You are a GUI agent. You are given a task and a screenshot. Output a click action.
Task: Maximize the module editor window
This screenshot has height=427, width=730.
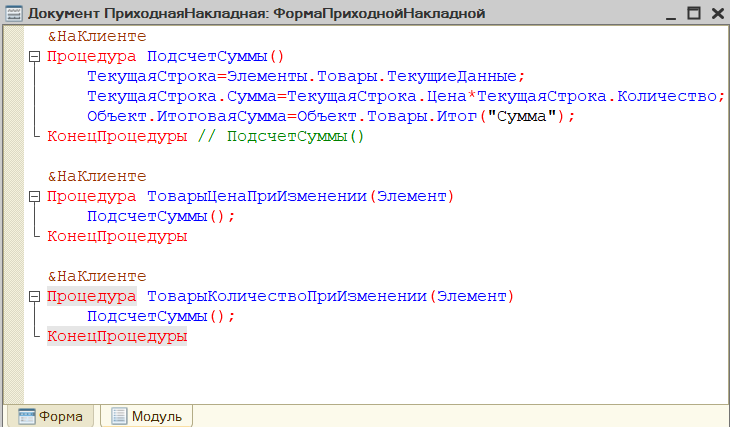click(694, 13)
